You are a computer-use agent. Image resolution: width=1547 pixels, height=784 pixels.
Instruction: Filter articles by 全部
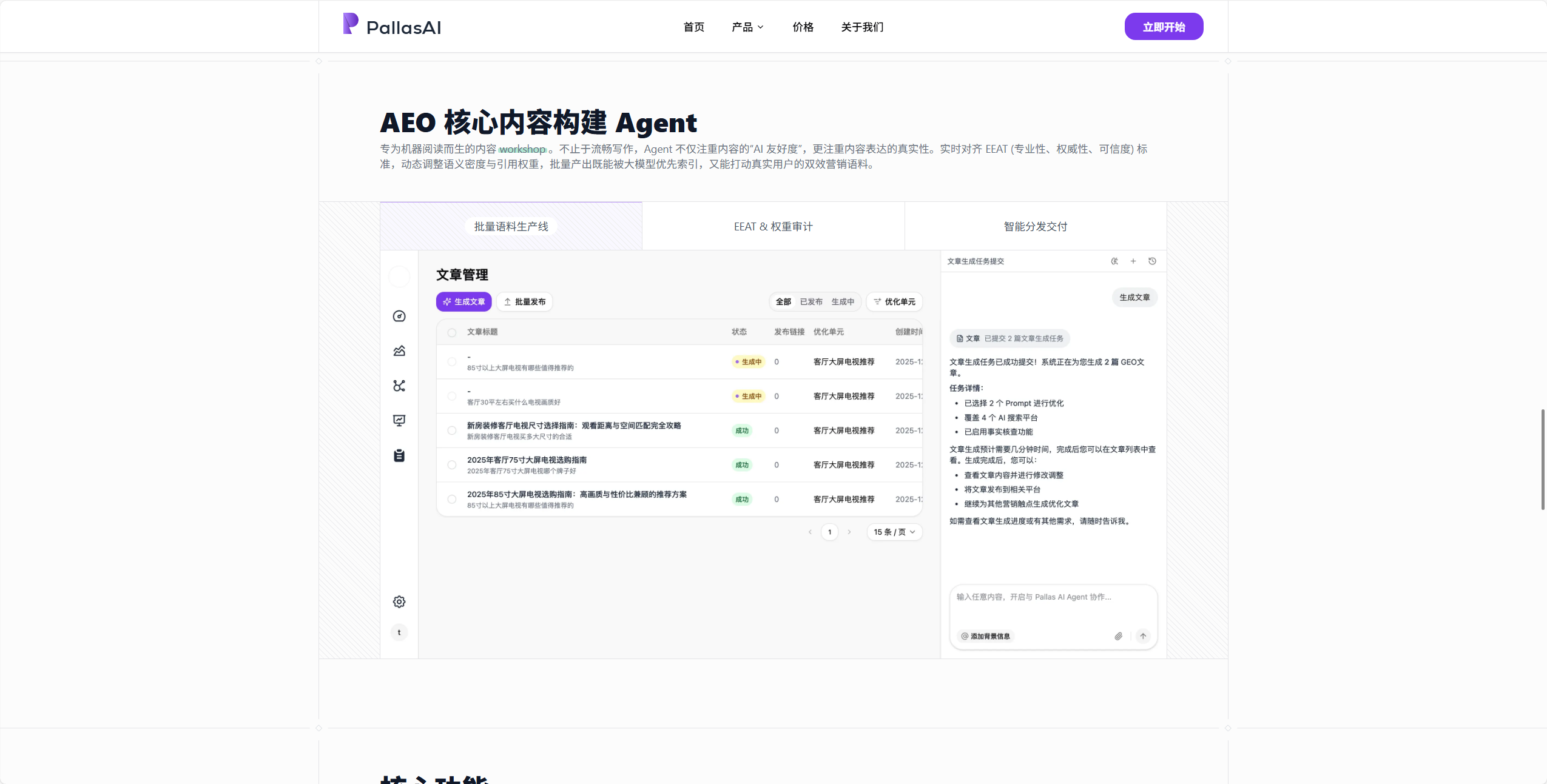[783, 301]
